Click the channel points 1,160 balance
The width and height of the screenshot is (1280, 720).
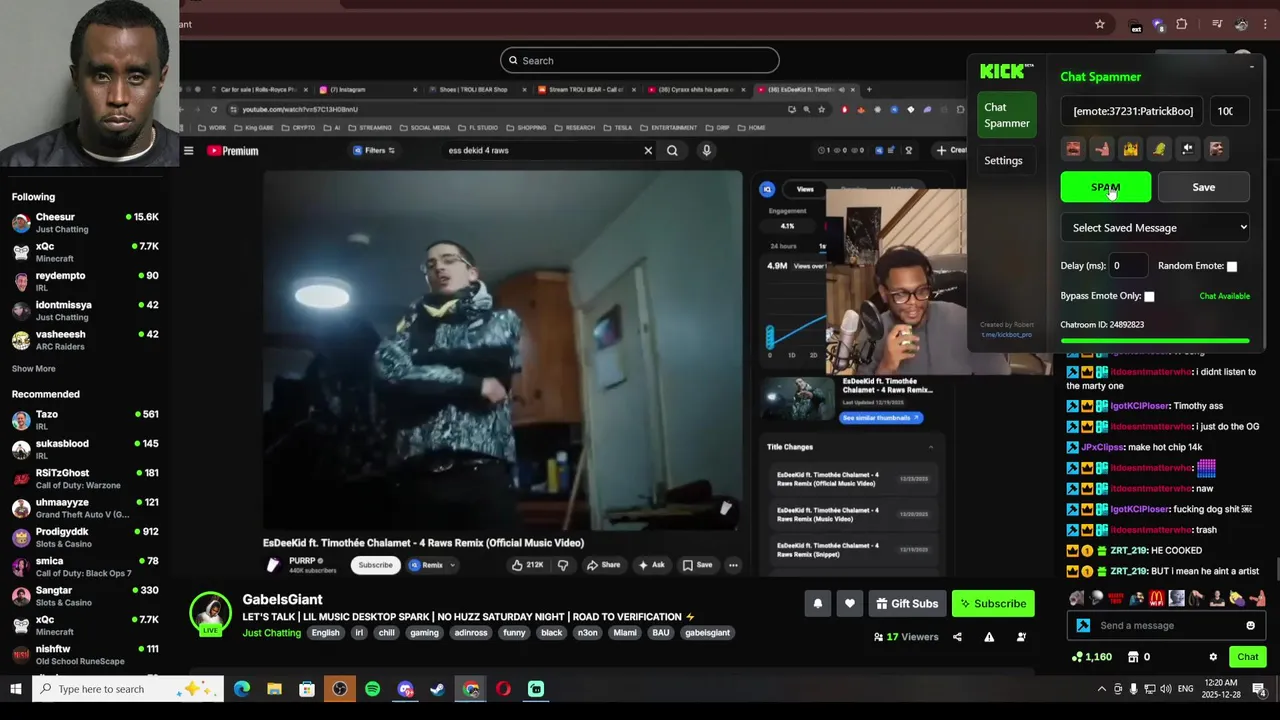(1091, 657)
